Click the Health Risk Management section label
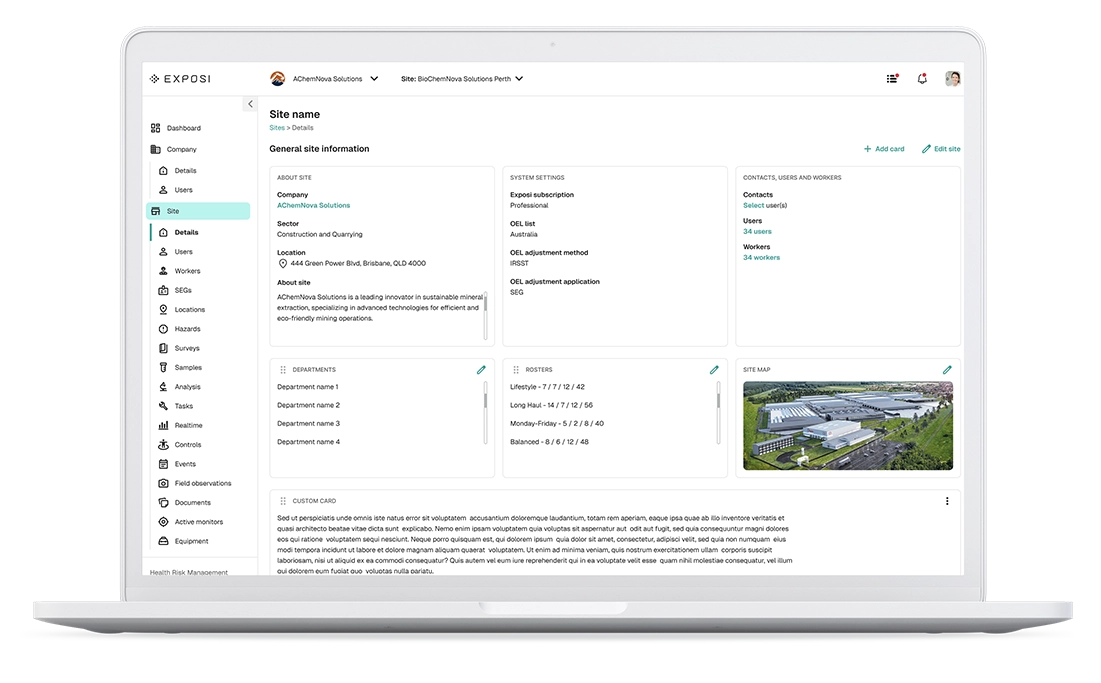The height and width of the screenshot is (683, 1101). 188,572
